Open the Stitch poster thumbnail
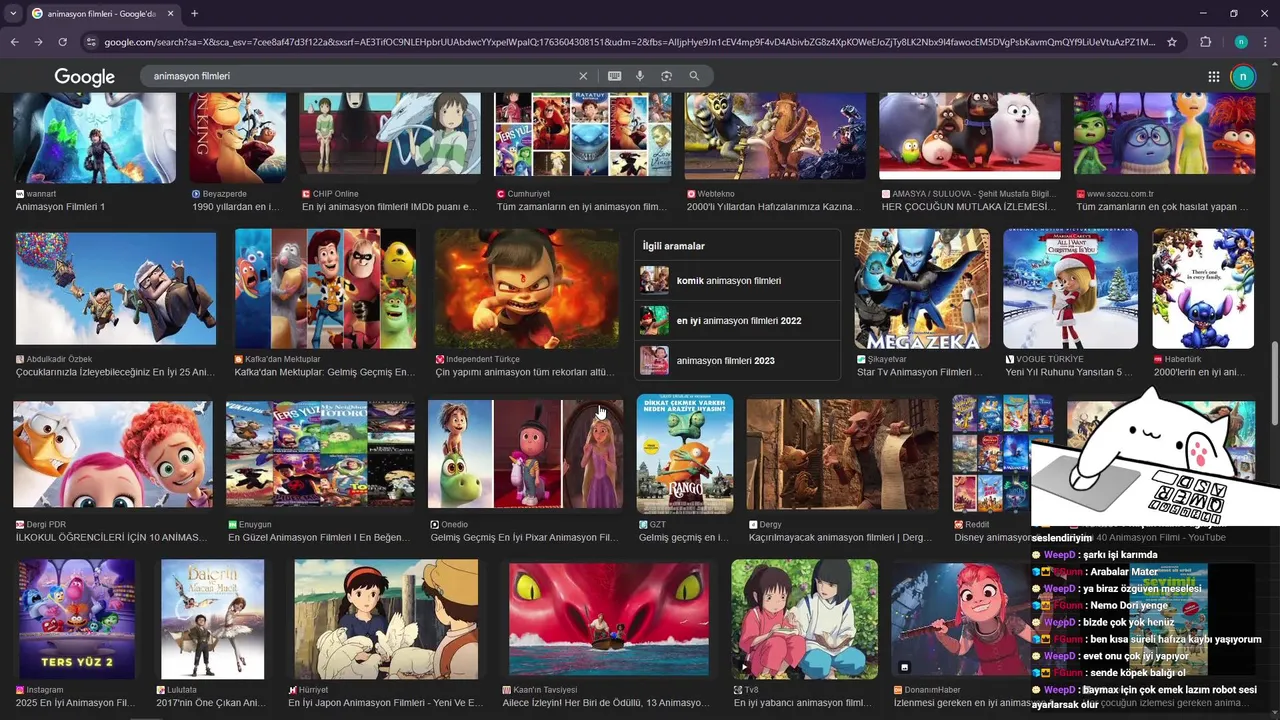The height and width of the screenshot is (720, 1280). coord(1203,289)
